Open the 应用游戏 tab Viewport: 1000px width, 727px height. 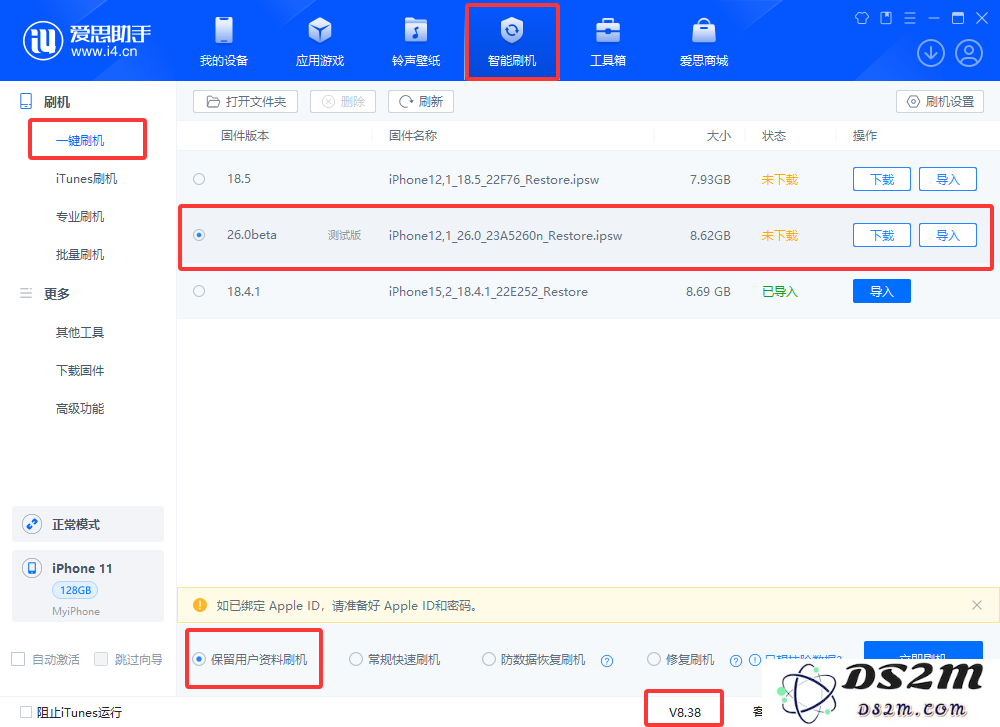320,41
